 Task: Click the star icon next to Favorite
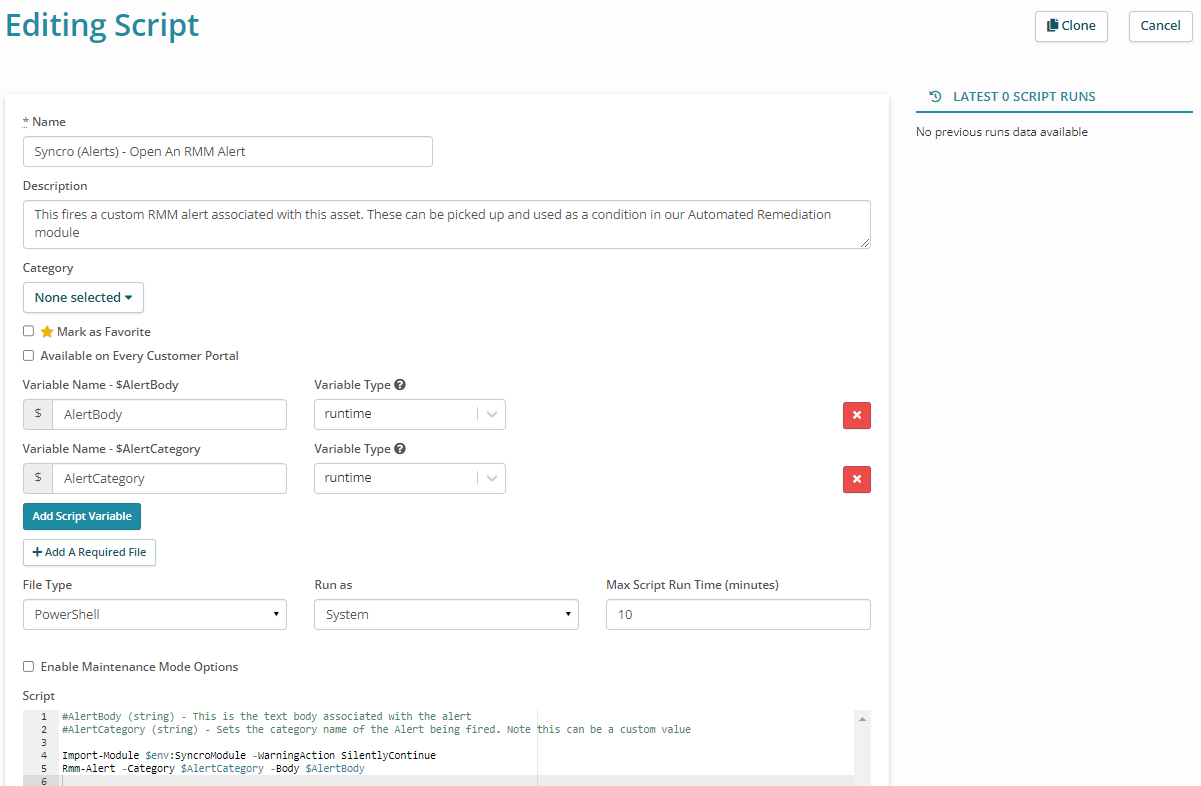46,332
